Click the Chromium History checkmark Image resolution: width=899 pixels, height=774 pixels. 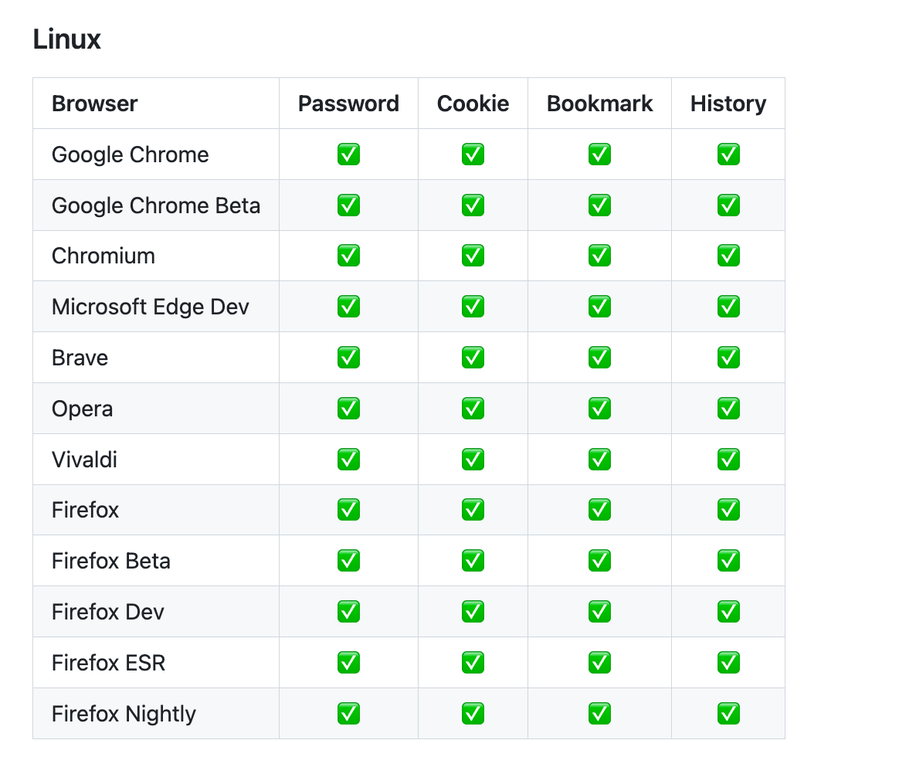pos(729,256)
